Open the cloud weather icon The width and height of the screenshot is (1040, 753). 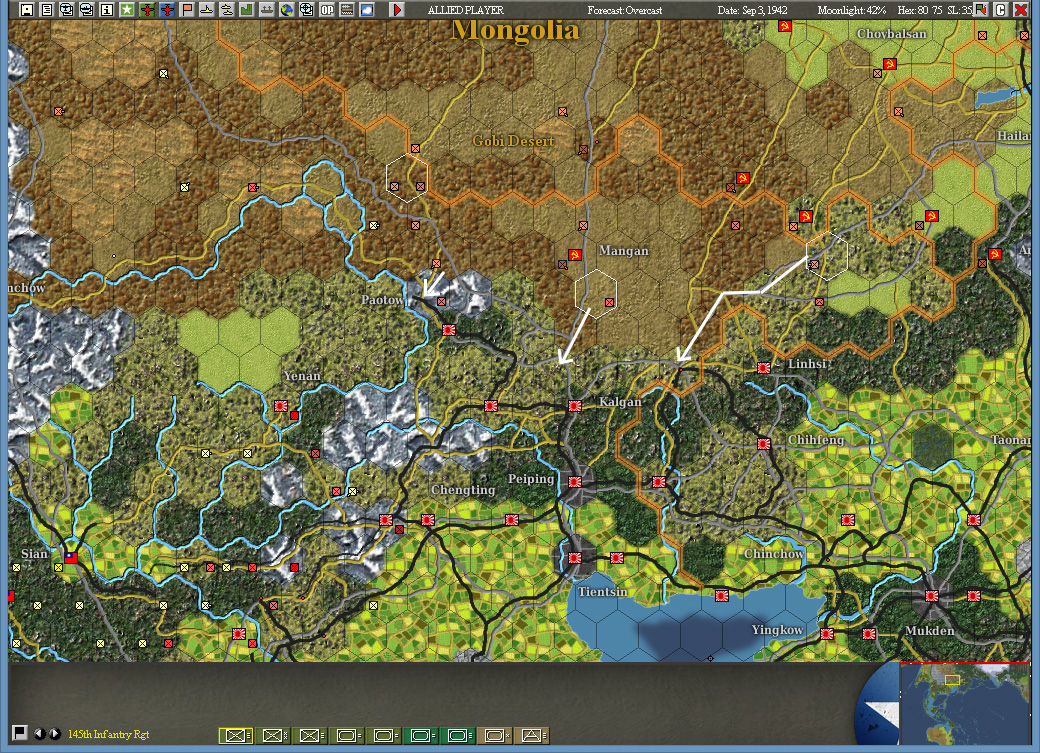[367, 9]
